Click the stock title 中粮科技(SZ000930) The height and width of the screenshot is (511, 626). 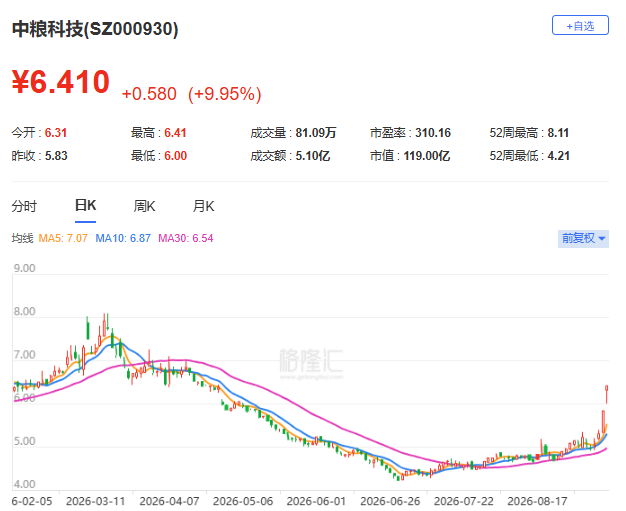point(95,29)
